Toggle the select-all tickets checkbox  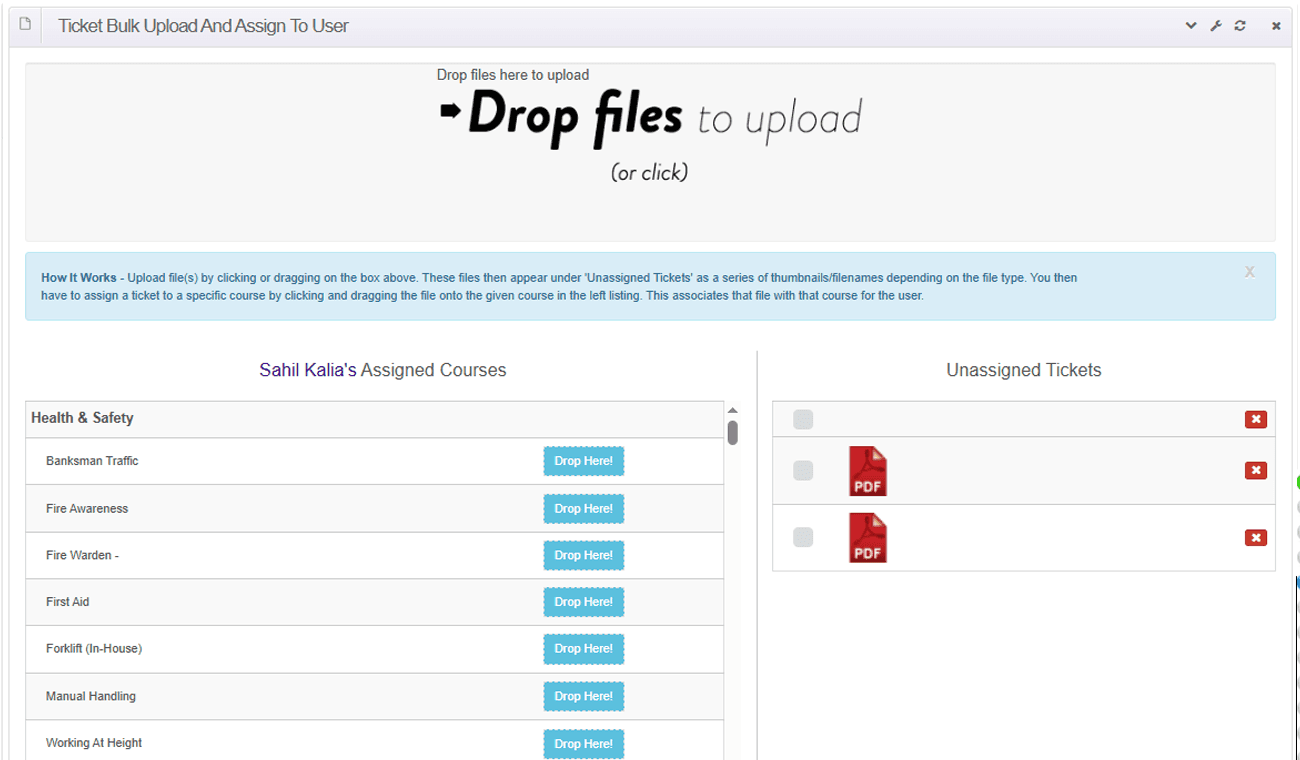coord(803,420)
